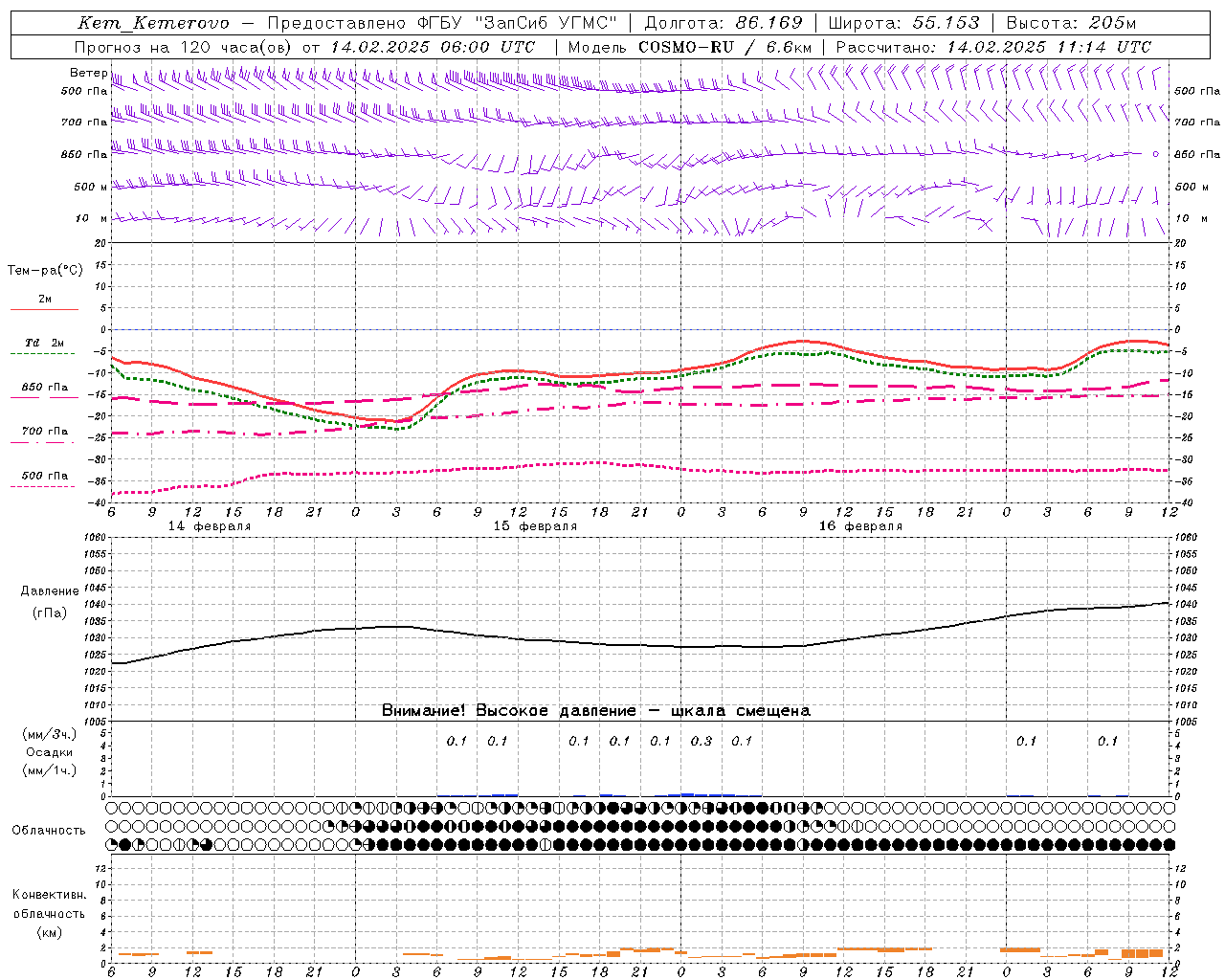This screenshot has width=1225, height=980.
Task: Click the Прогноз на 120 часа(ов) text
Action: pos(185,47)
